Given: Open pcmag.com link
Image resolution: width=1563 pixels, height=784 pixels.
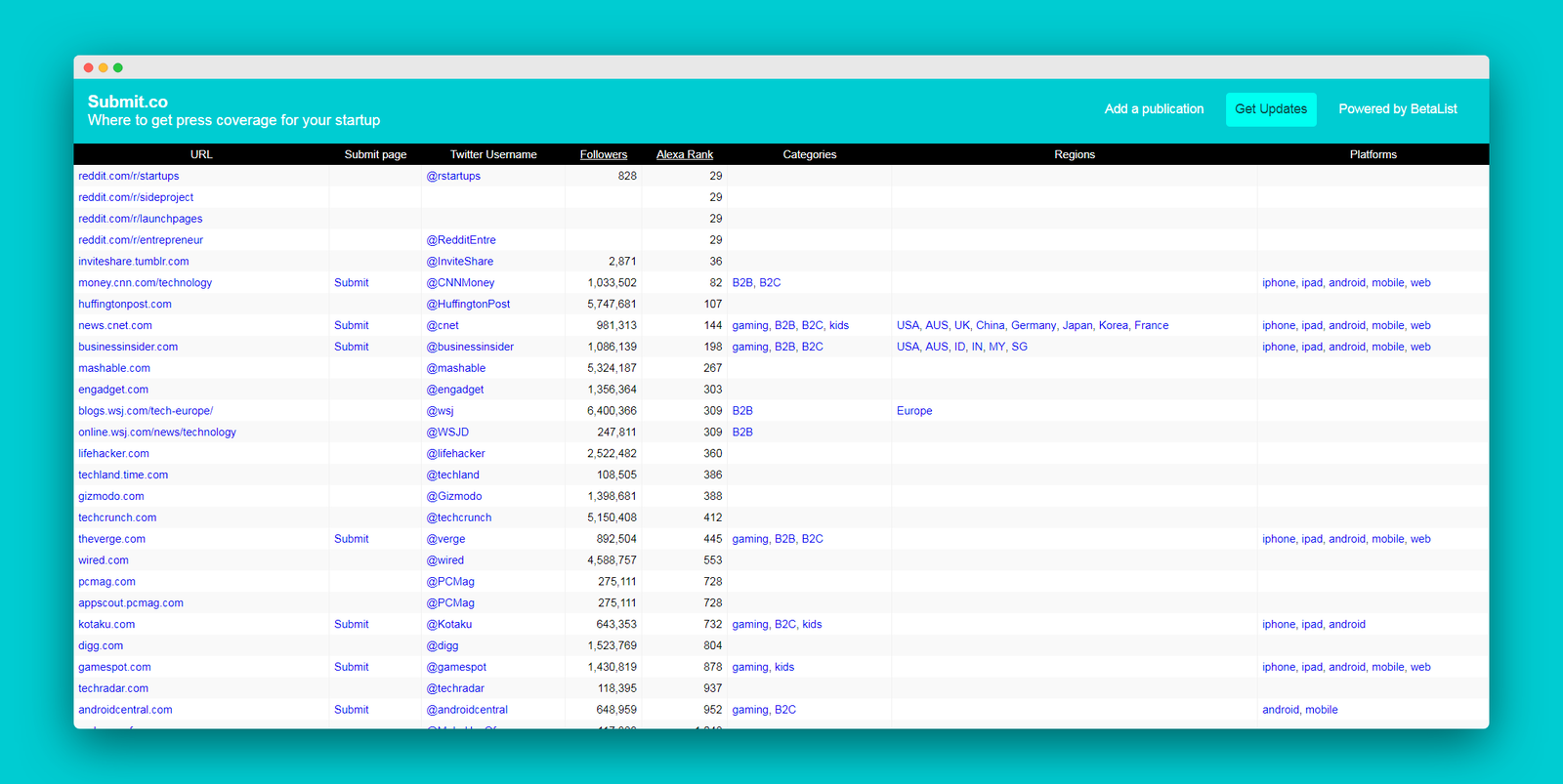Looking at the screenshot, I should (106, 582).
